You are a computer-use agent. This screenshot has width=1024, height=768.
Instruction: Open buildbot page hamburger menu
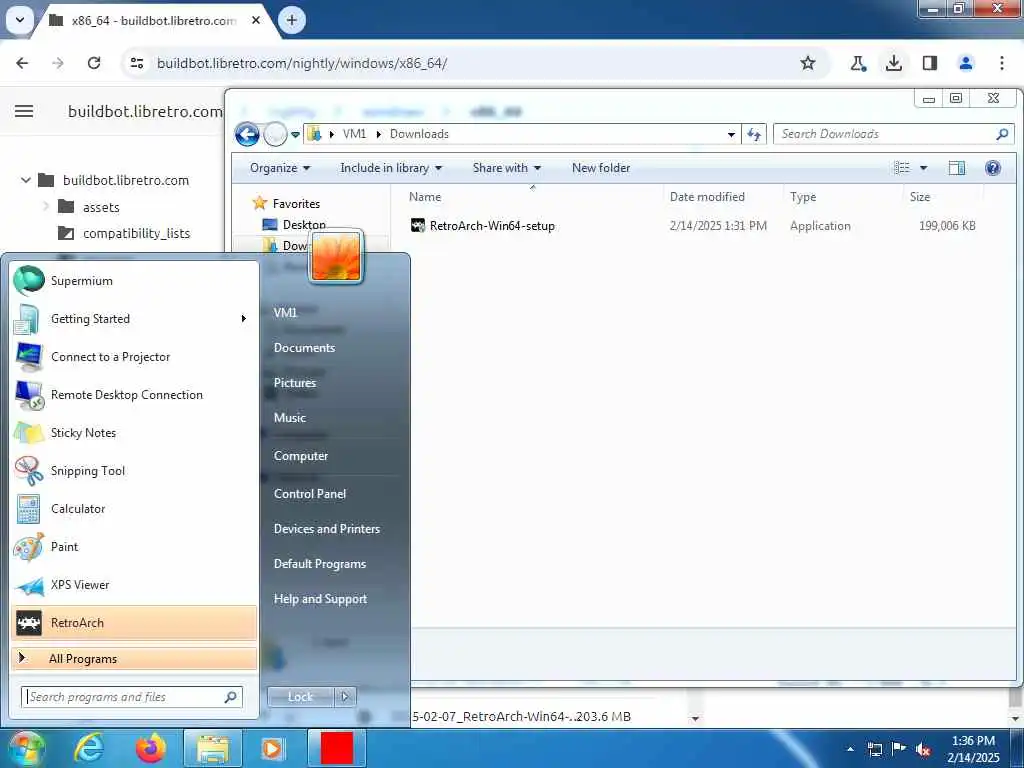24,111
